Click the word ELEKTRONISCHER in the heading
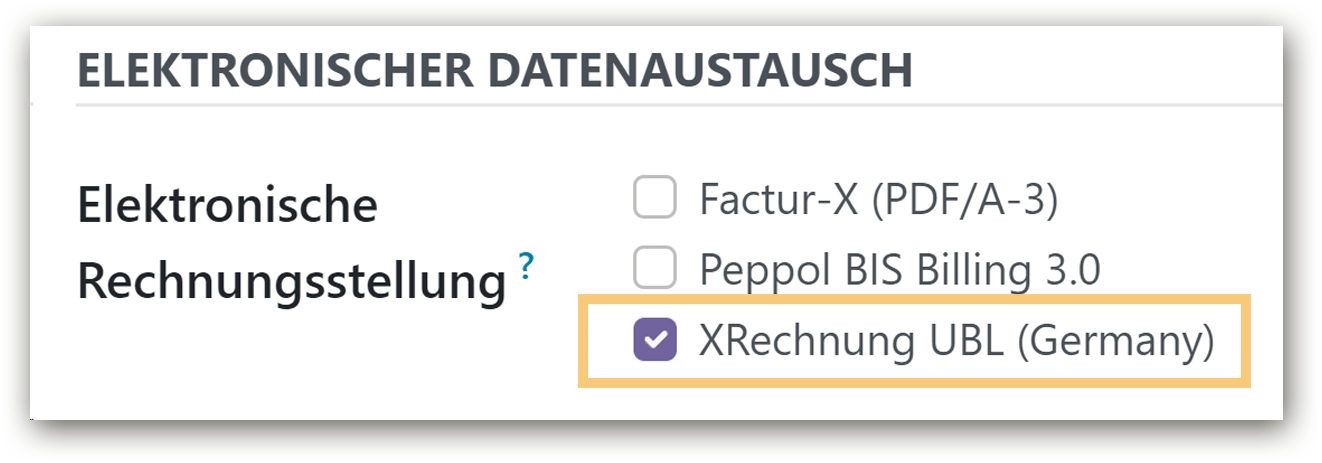This screenshot has width=1322, height=463. (269, 73)
